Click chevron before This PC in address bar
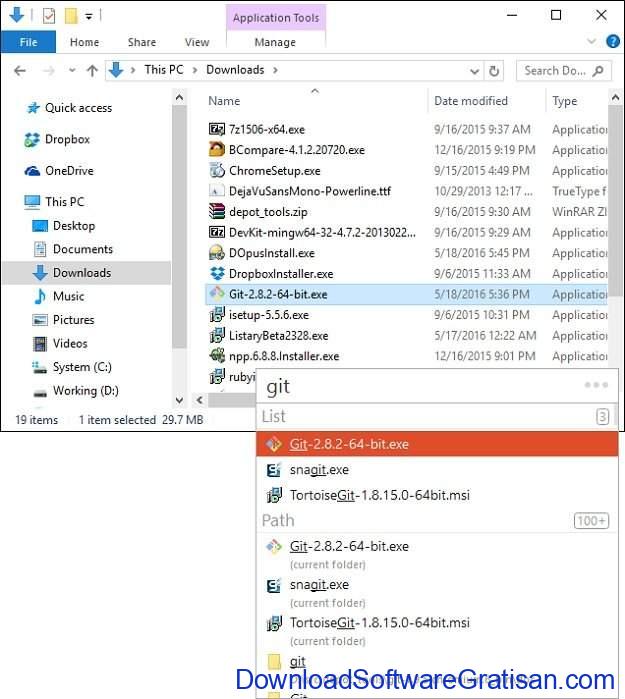The image size is (625, 699). coord(133,70)
